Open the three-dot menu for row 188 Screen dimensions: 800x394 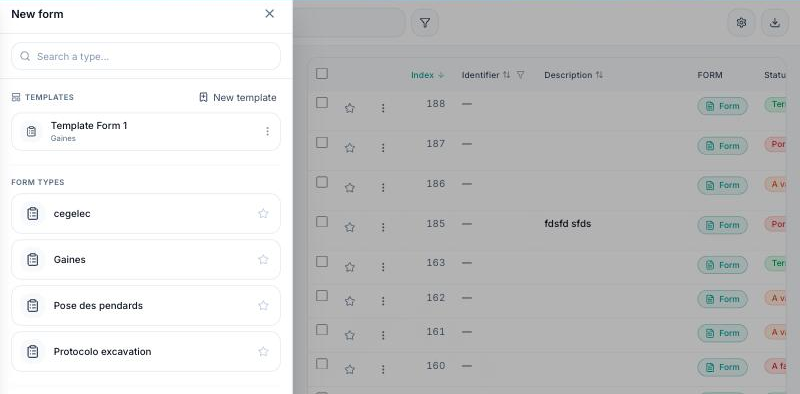click(x=383, y=108)
